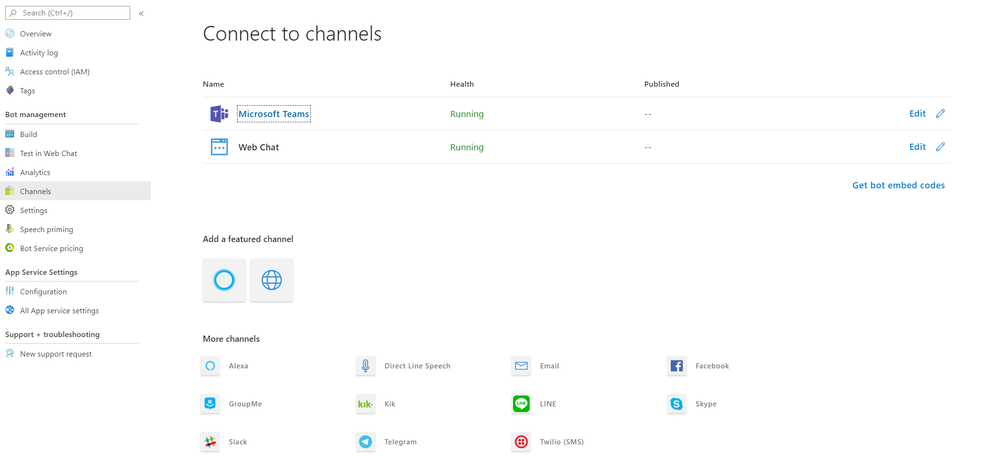Click the LINE channel icon

(x=521, y=404)
